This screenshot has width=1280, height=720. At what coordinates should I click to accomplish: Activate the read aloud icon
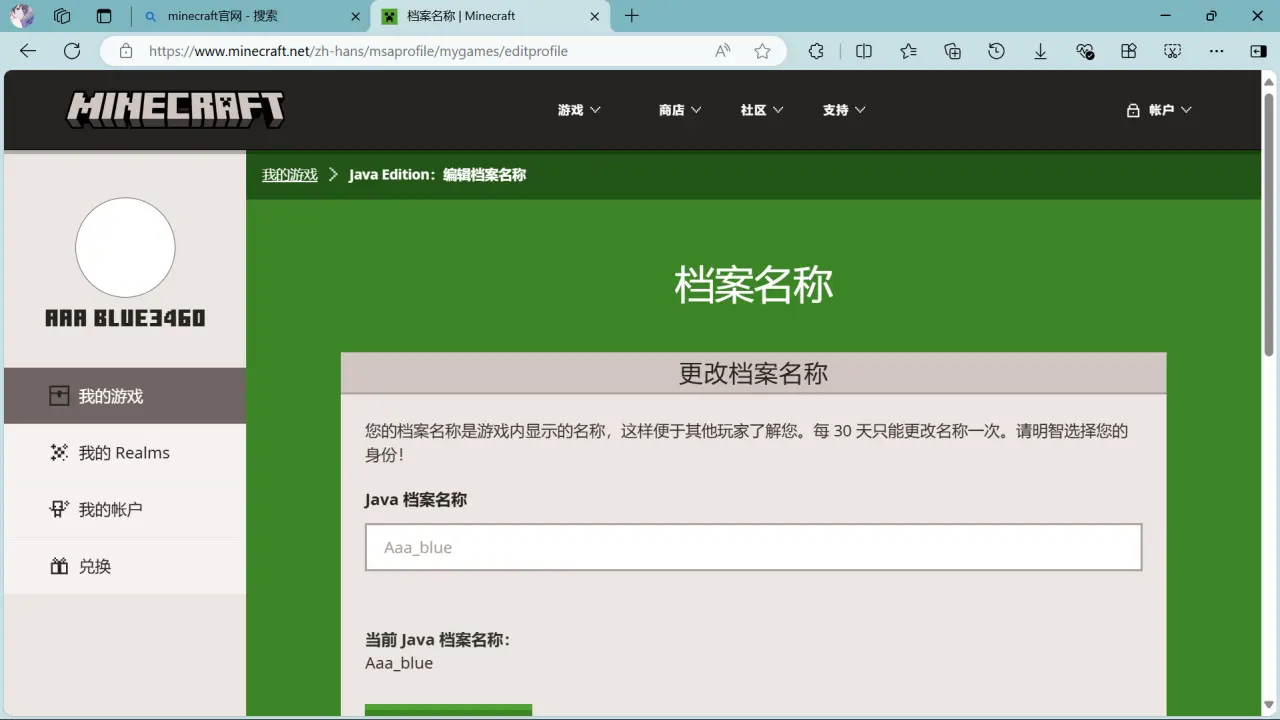[x=723, y=51]
